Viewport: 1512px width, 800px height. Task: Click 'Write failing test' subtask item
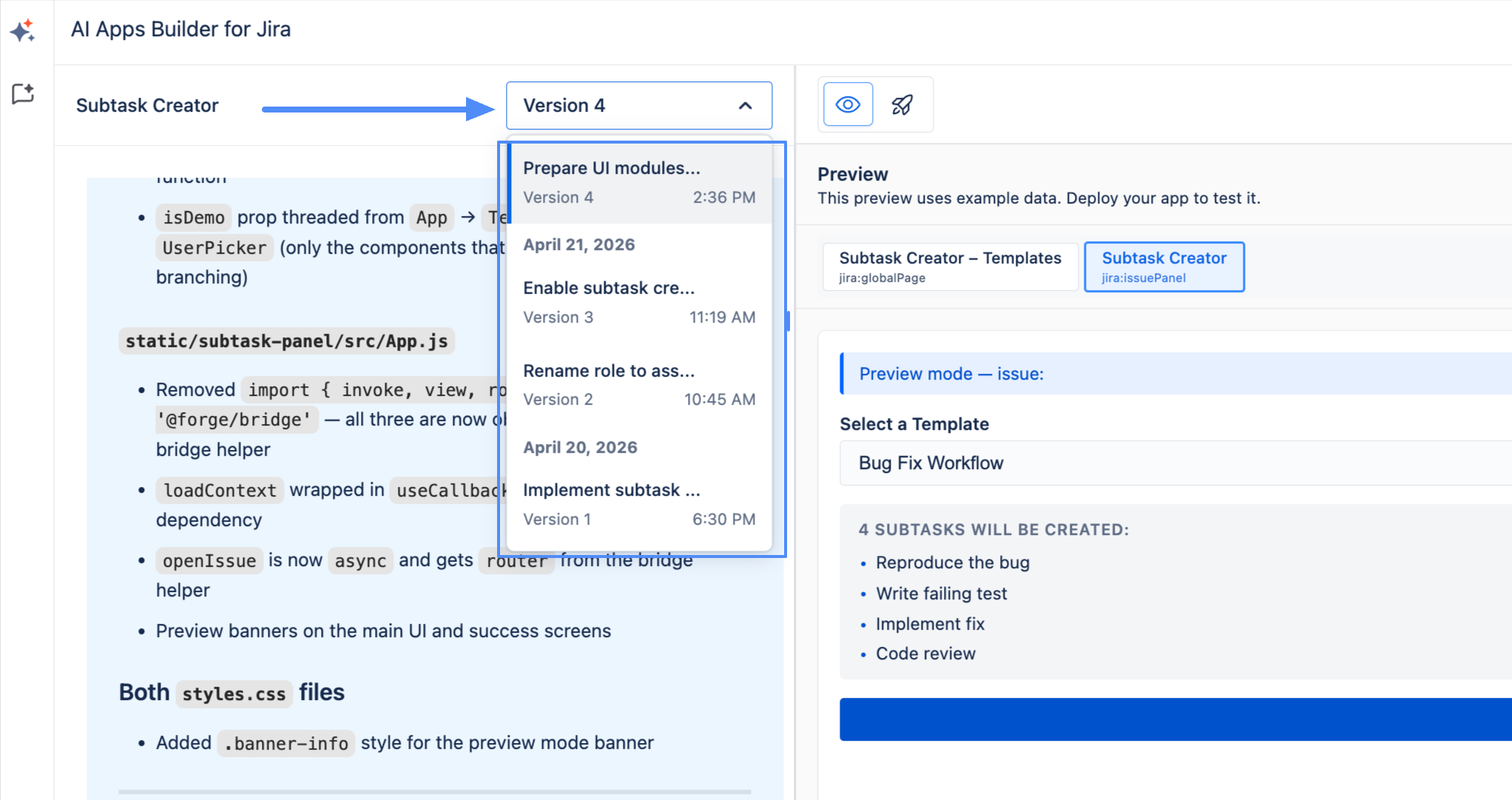click(x=942, y=594)
